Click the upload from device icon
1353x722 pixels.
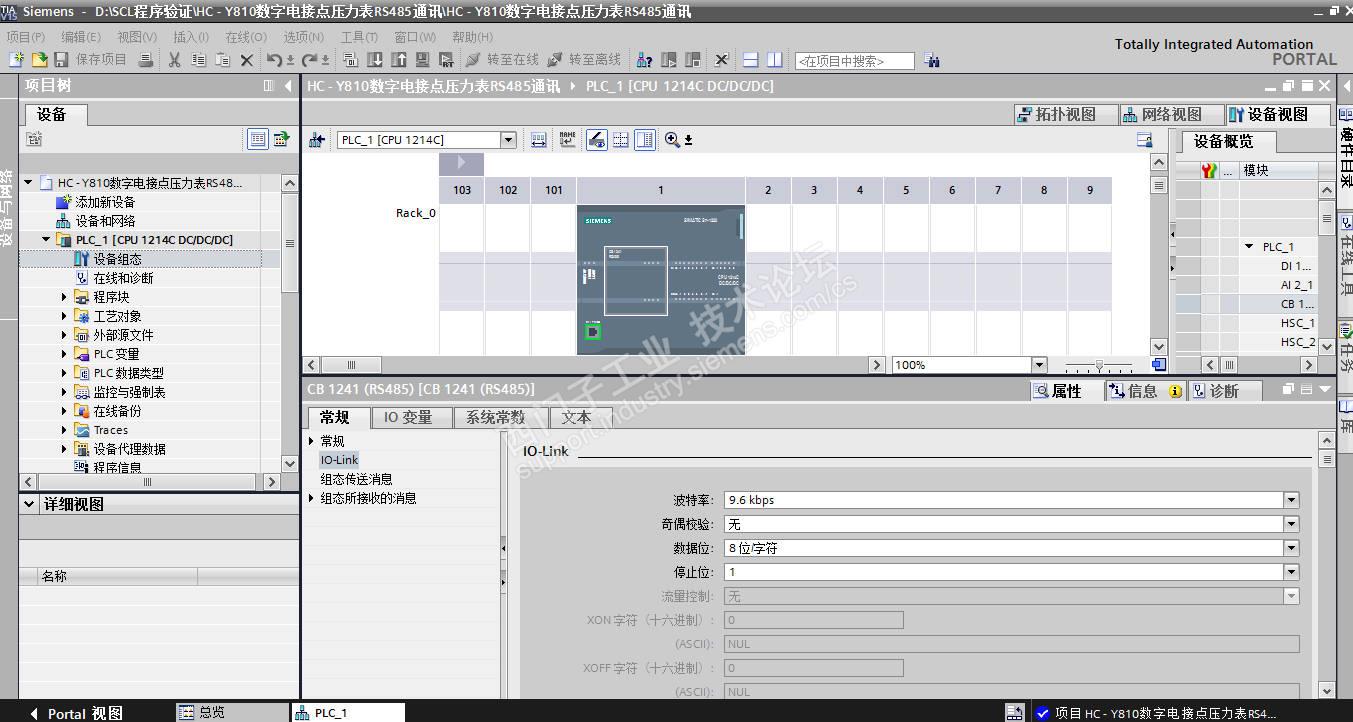[398, 60]
